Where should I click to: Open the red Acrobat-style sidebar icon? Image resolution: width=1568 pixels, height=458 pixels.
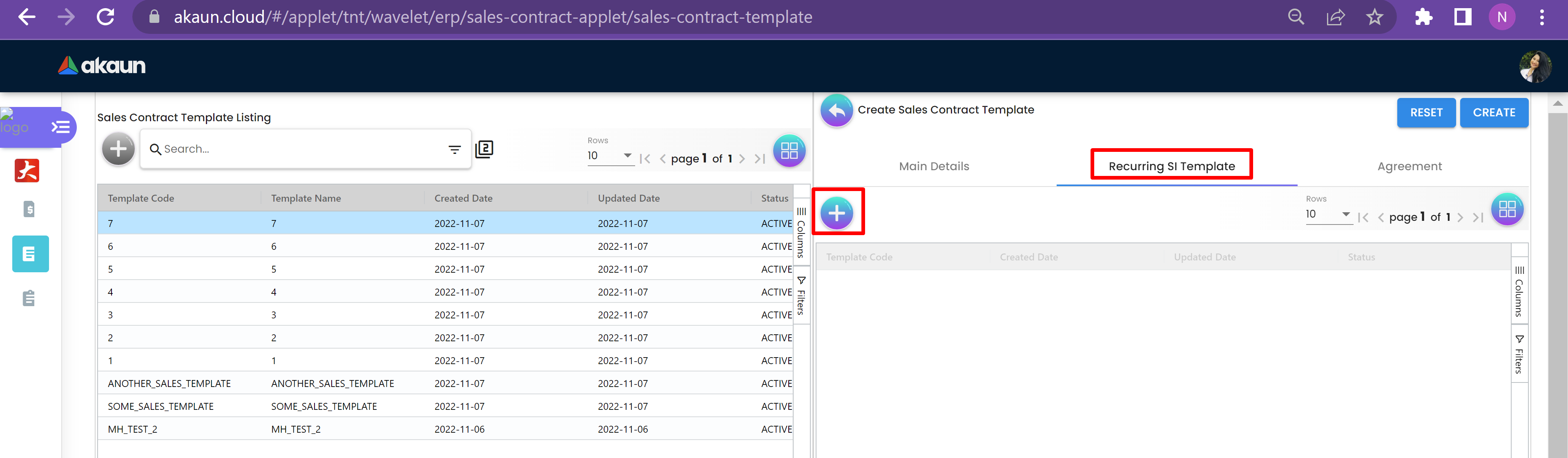tap(27, 170)
